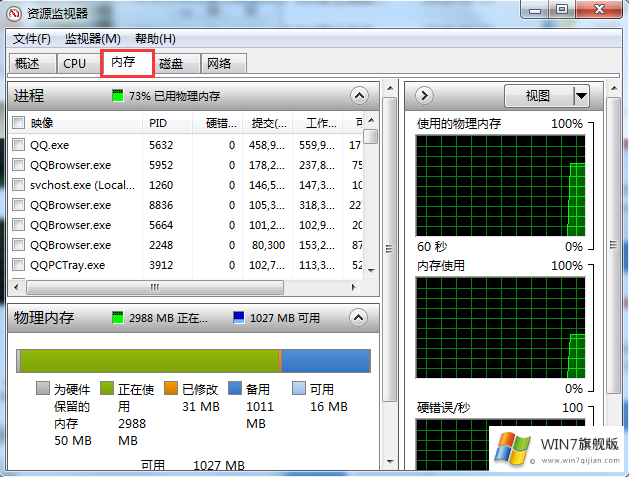This screenshot has height=477, width=629.
Task: Open the 帮助(H) menu
Action: coord(155,39)
